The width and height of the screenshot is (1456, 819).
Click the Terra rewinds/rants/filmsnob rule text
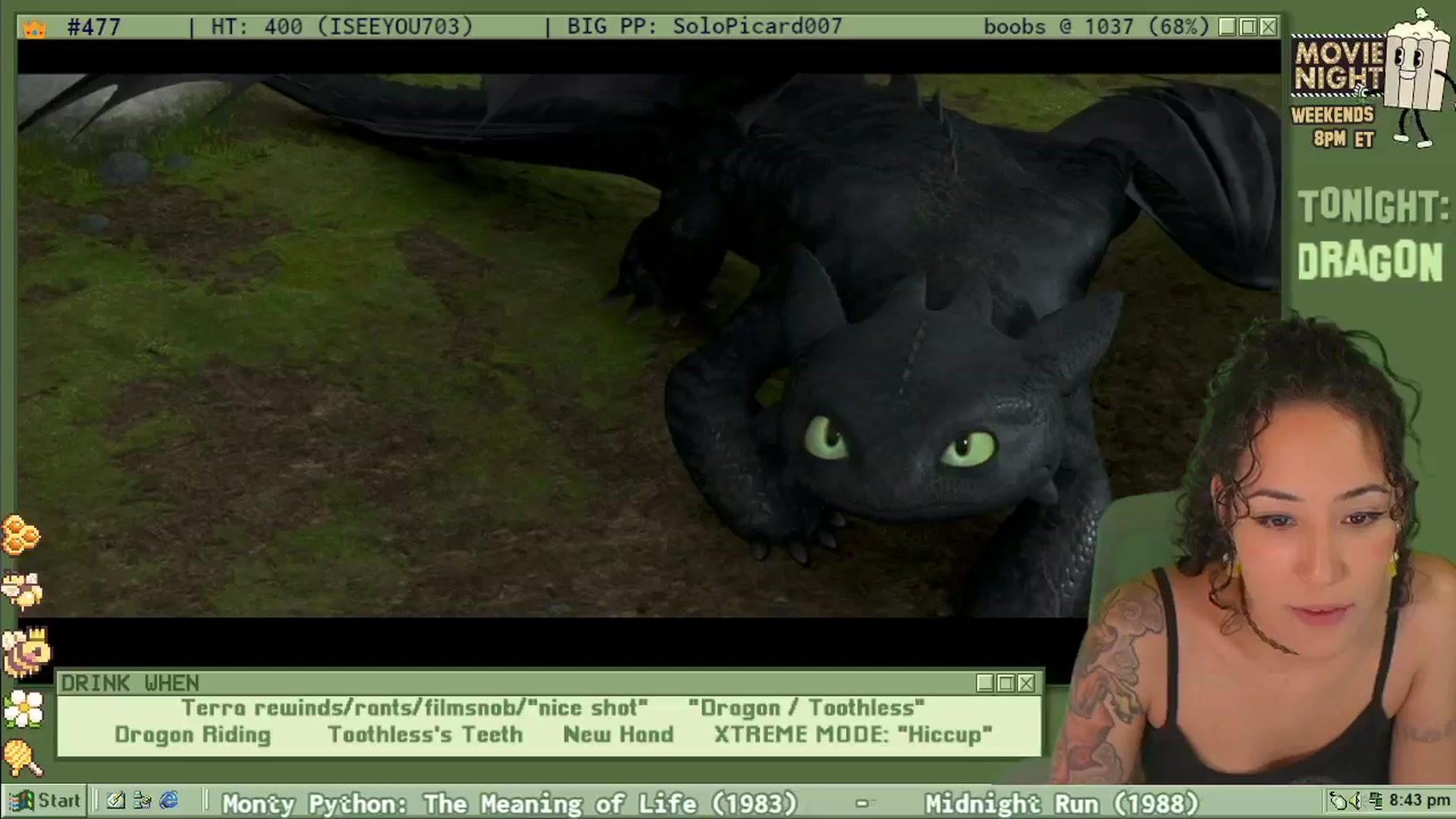click(x=414, y=708)
